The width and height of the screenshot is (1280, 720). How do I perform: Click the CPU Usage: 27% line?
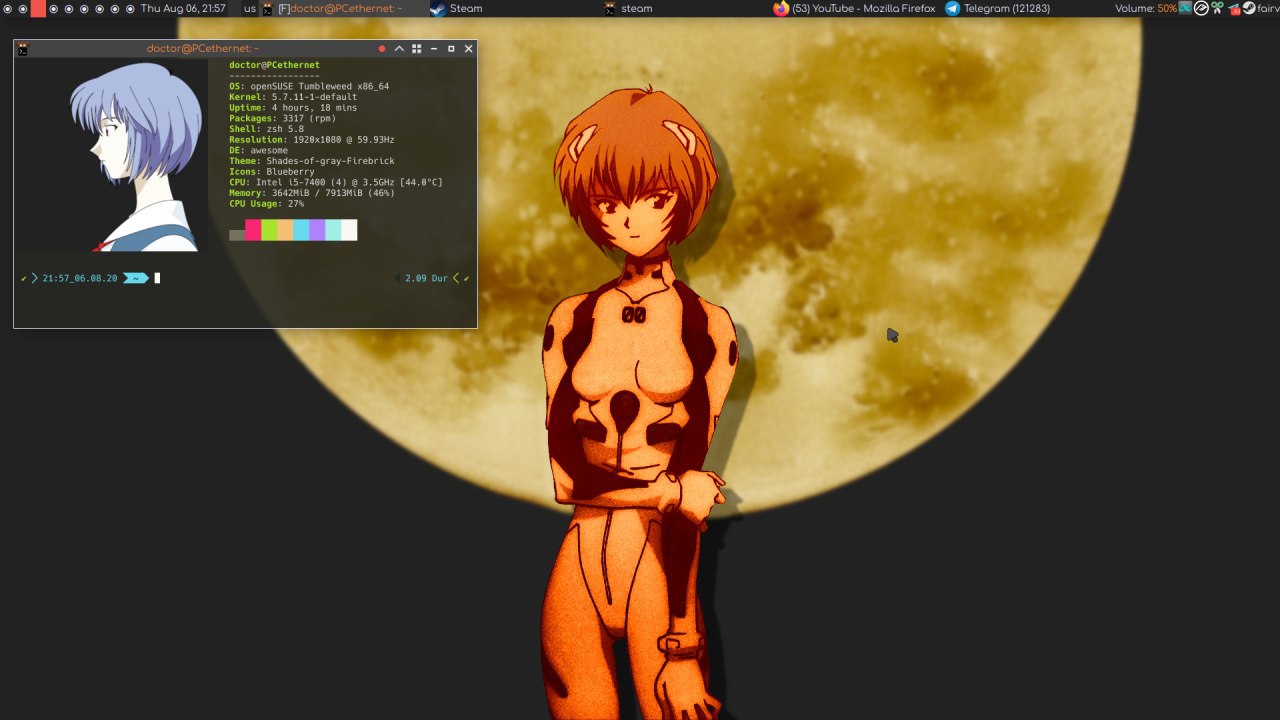(x=266, y=204)
